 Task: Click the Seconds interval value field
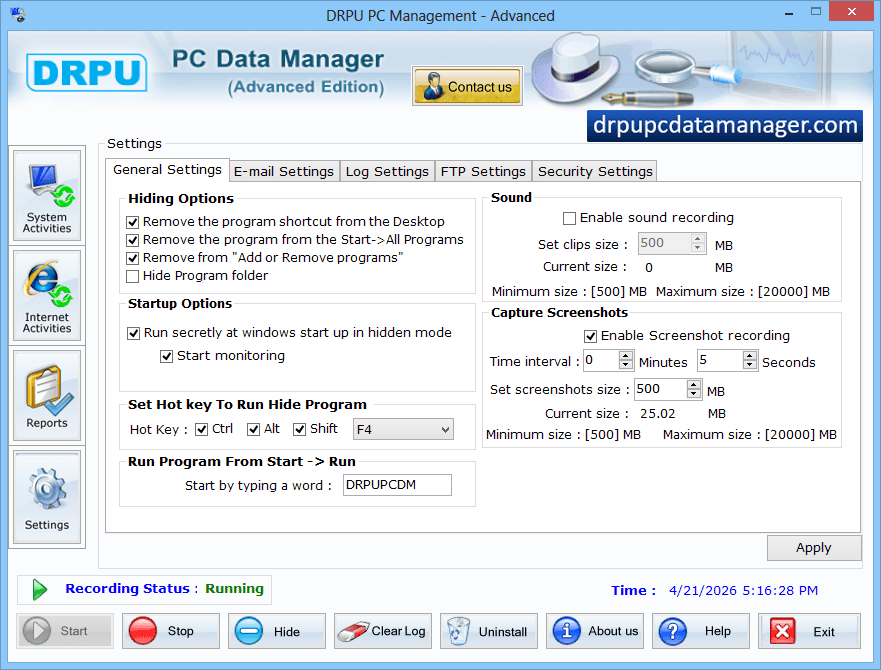(720, 360)
